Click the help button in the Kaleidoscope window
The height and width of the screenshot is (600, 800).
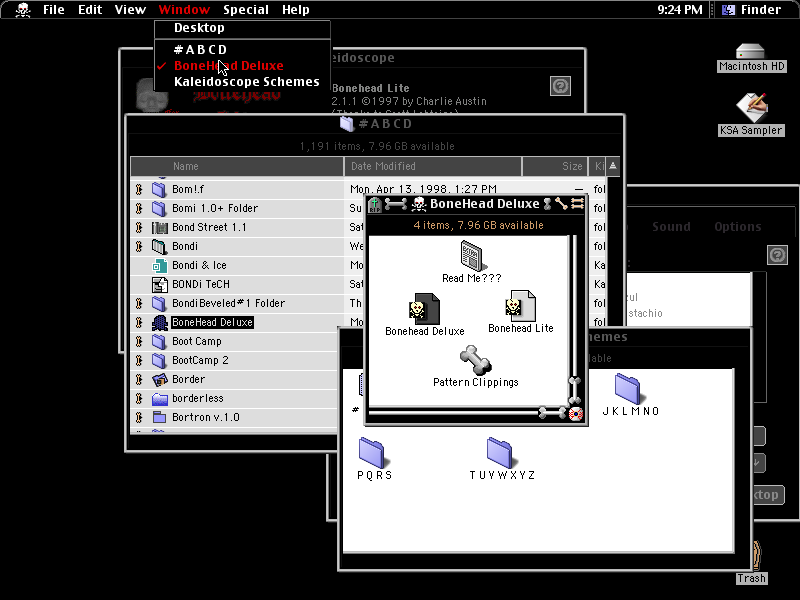pos(560,86)
